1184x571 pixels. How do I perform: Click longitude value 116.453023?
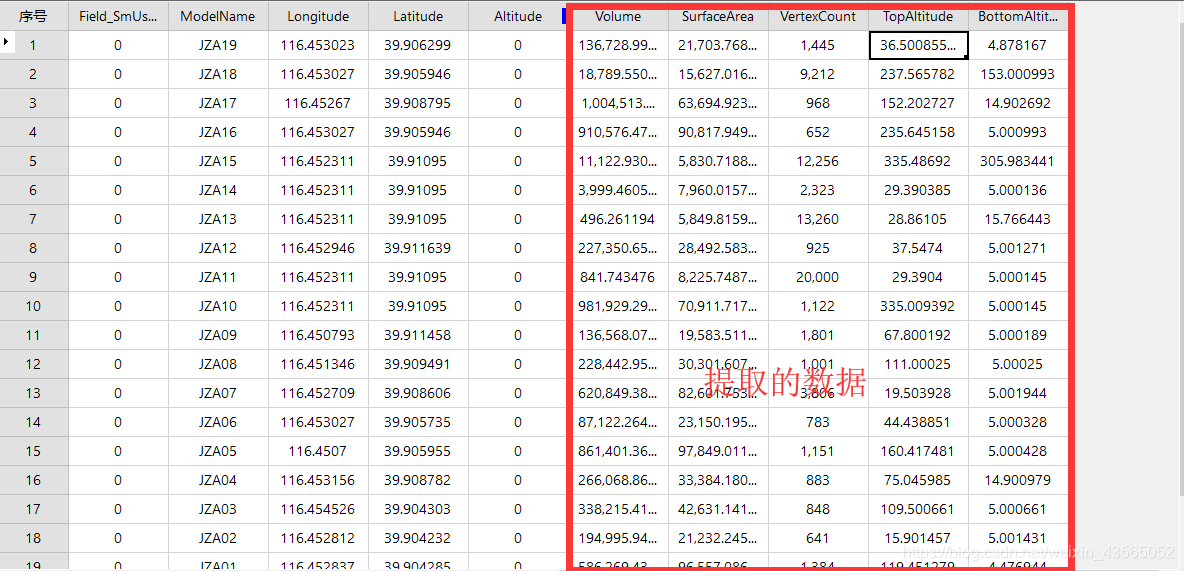coord(318,45)
